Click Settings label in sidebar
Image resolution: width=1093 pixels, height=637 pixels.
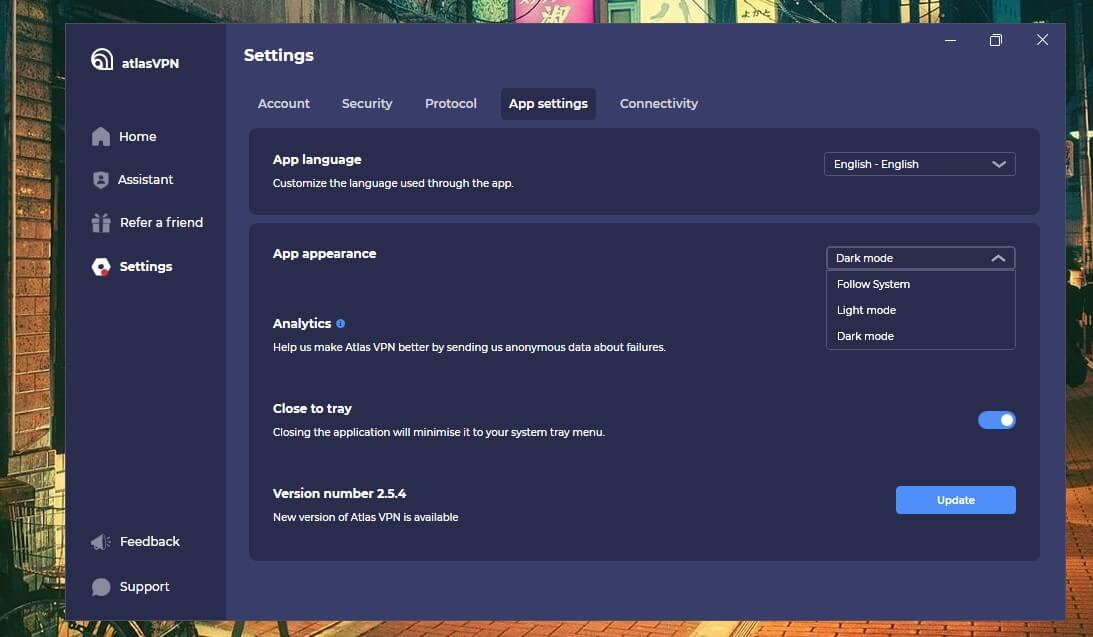pyautogui.click(x=146, y=267)
